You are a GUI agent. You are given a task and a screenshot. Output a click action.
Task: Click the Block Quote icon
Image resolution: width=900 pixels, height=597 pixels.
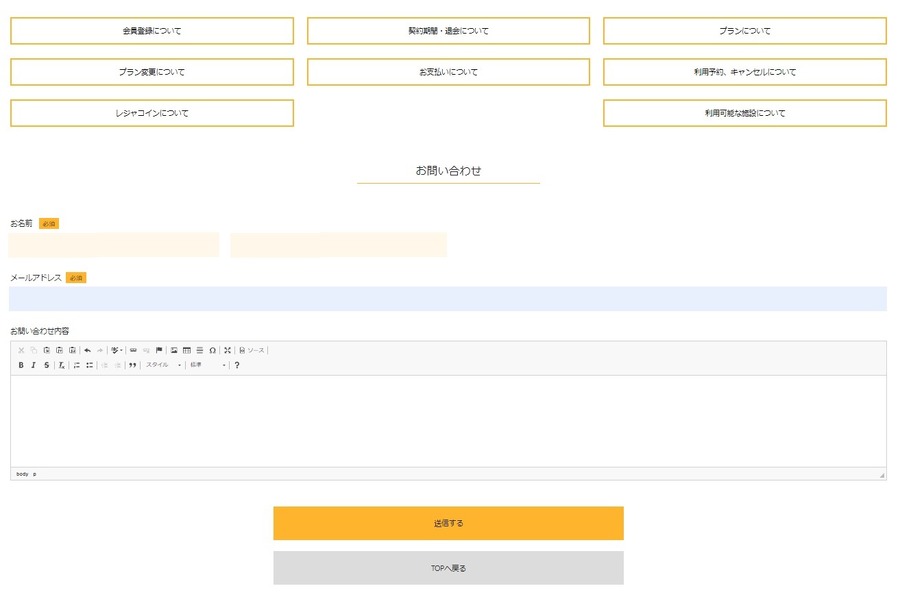133,365
